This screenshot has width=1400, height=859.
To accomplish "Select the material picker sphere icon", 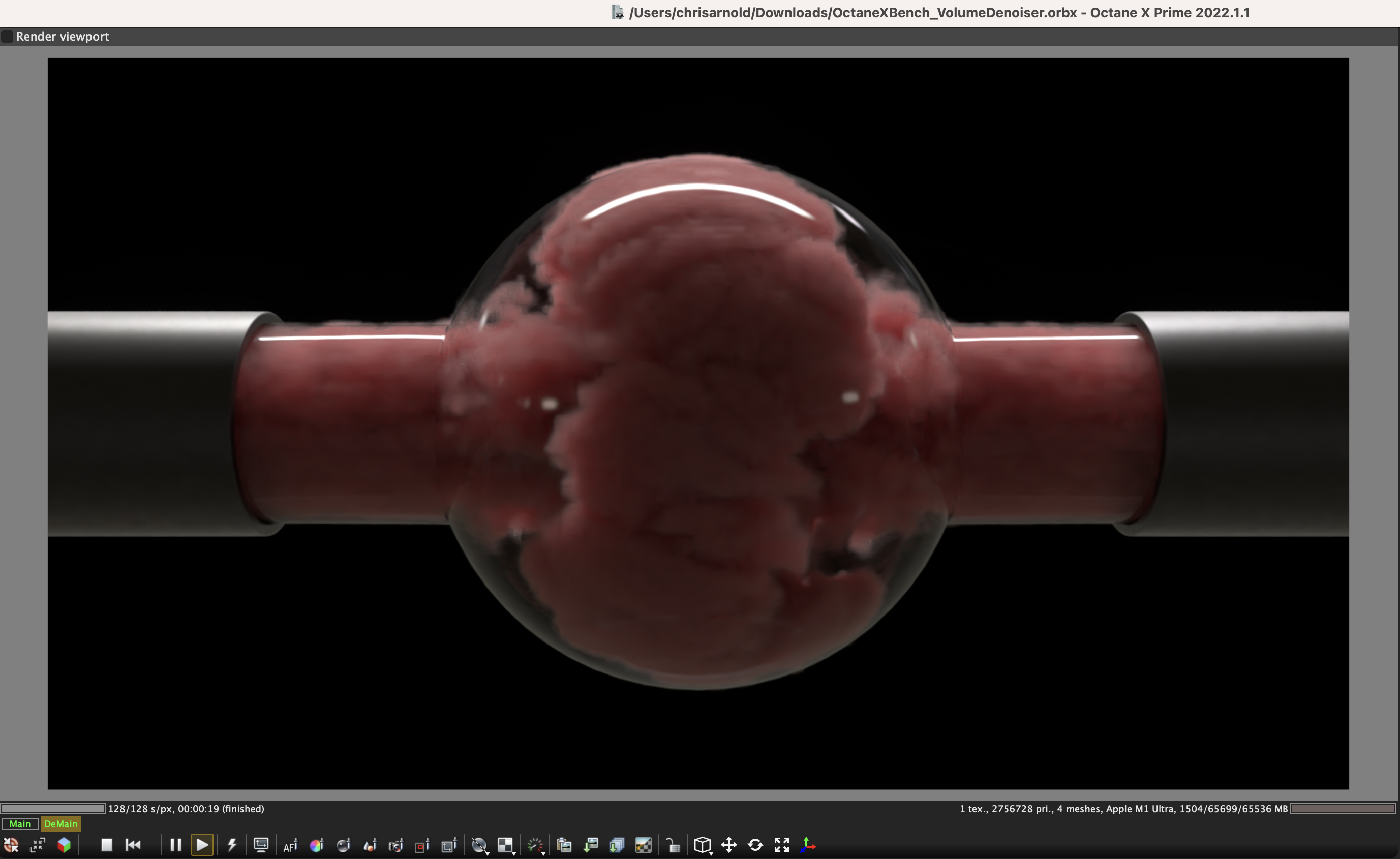I will tap(343, 845).
